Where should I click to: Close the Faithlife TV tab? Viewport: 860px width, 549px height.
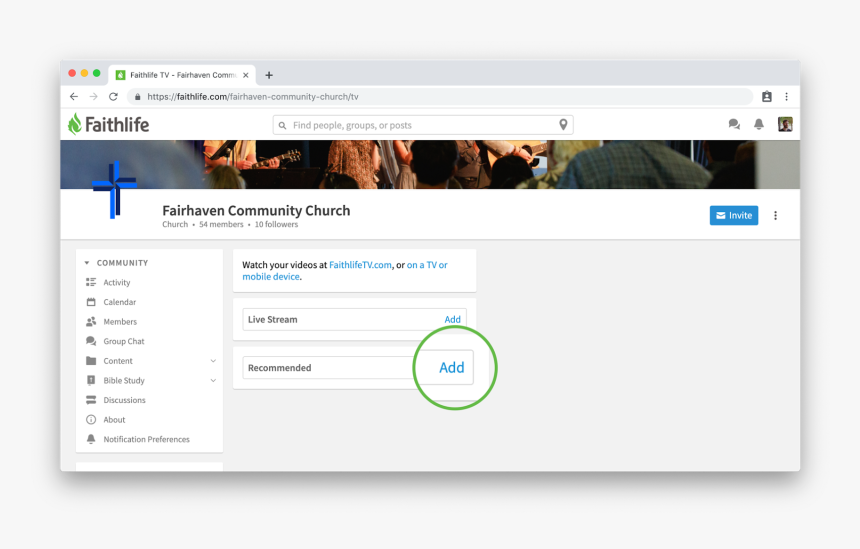pos(246,75)
